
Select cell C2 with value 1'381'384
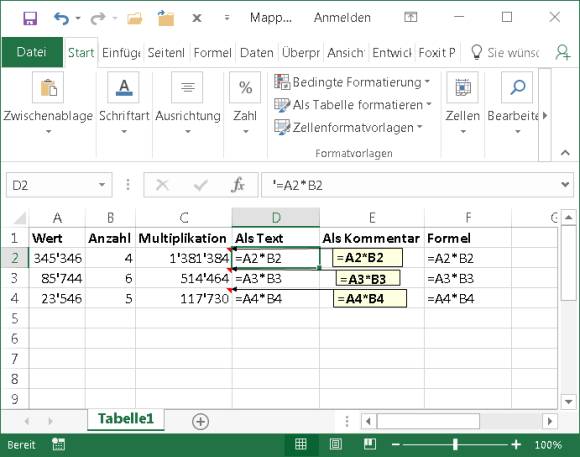pos(184,258)
